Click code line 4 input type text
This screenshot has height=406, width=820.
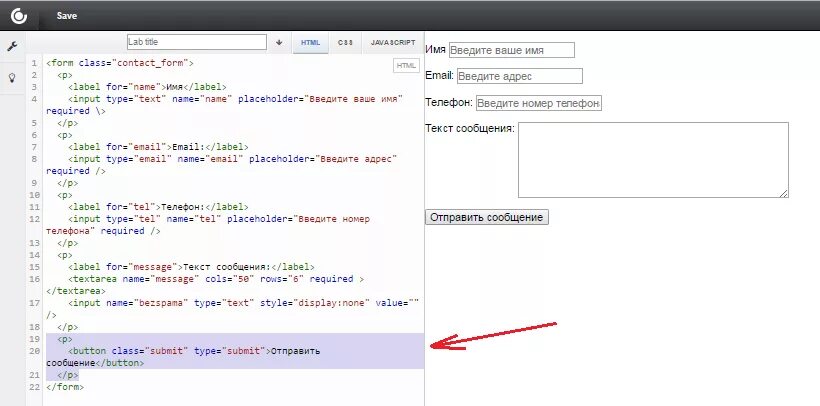point(224,105)
